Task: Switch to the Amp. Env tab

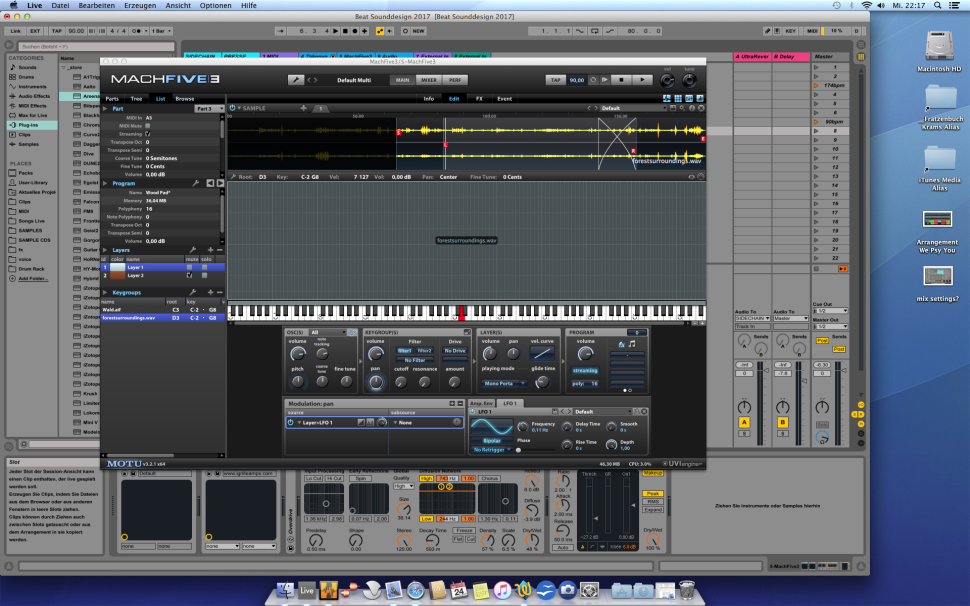Action: point(481,403)
